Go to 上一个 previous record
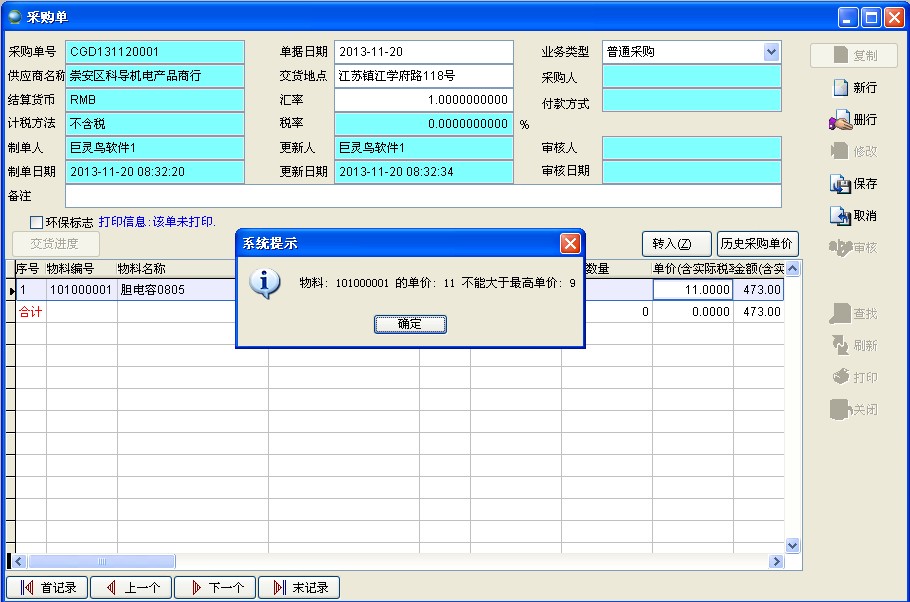Screen dimensions: 910x602 pyautogui.click(x=132, y=588)
